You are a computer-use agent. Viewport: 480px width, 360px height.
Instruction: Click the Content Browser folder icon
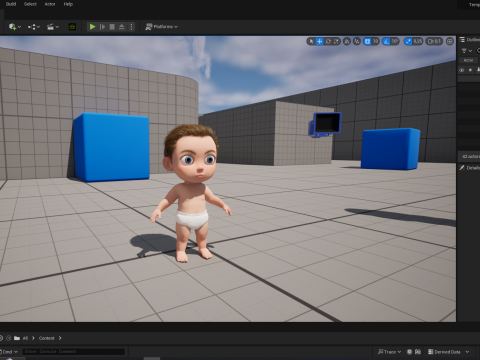17,338
